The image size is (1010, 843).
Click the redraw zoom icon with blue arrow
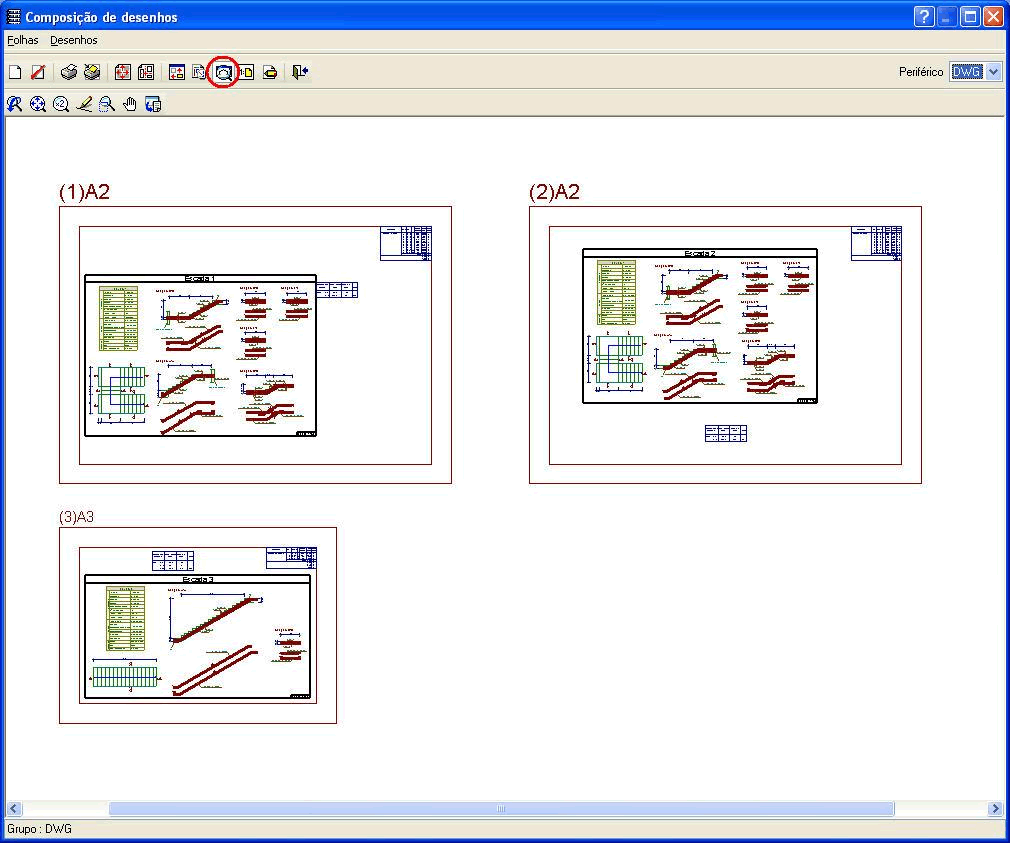(14, 104)
